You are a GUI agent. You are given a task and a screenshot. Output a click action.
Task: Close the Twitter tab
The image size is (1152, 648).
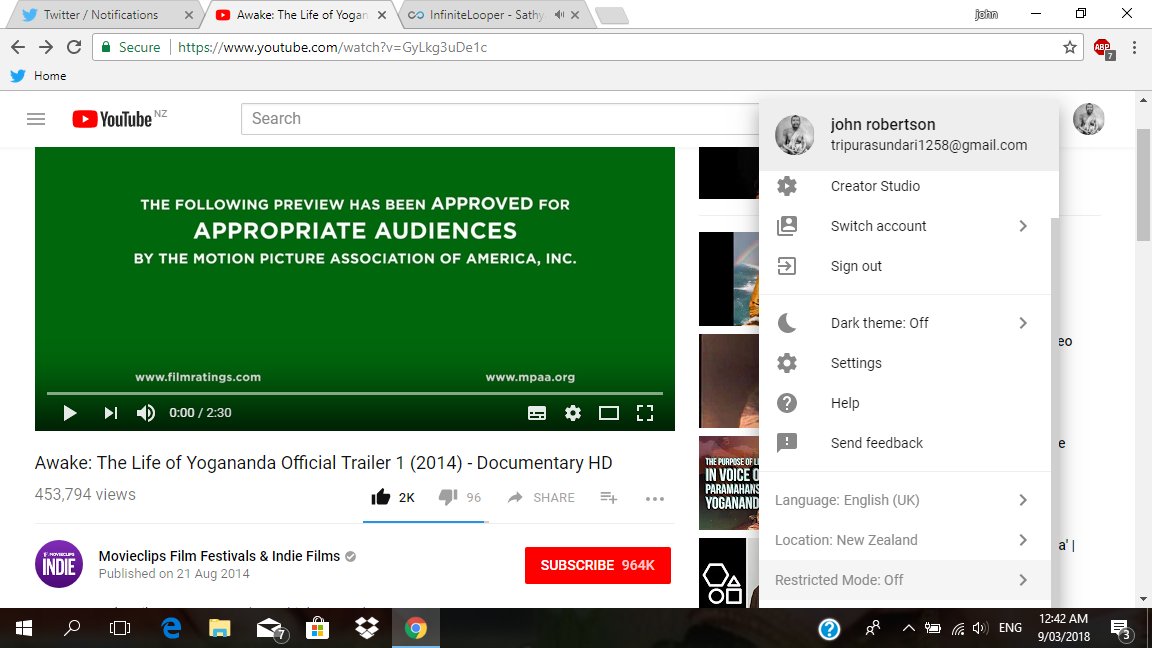tap(189, 15)
